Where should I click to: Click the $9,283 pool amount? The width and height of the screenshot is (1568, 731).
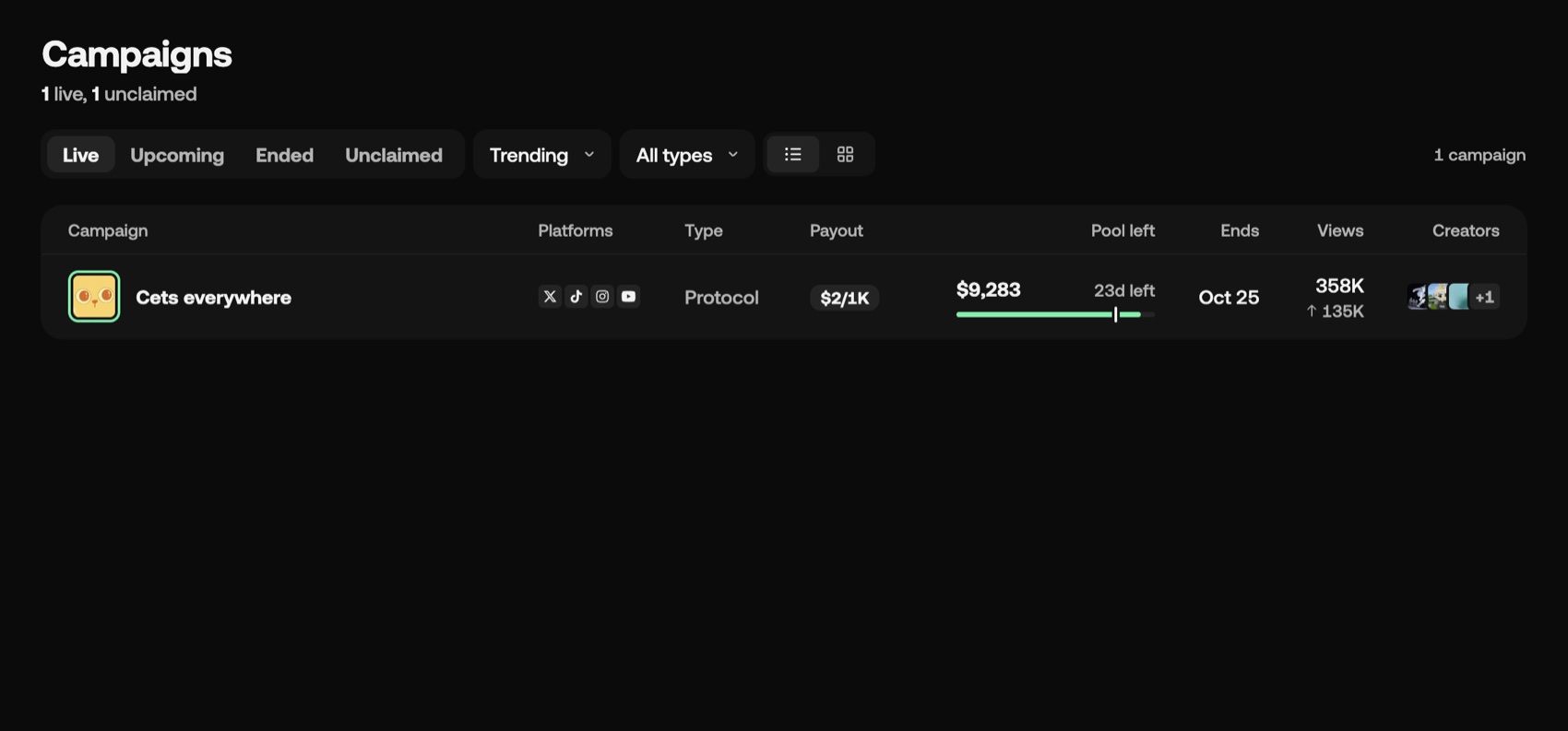click(989, 289)
